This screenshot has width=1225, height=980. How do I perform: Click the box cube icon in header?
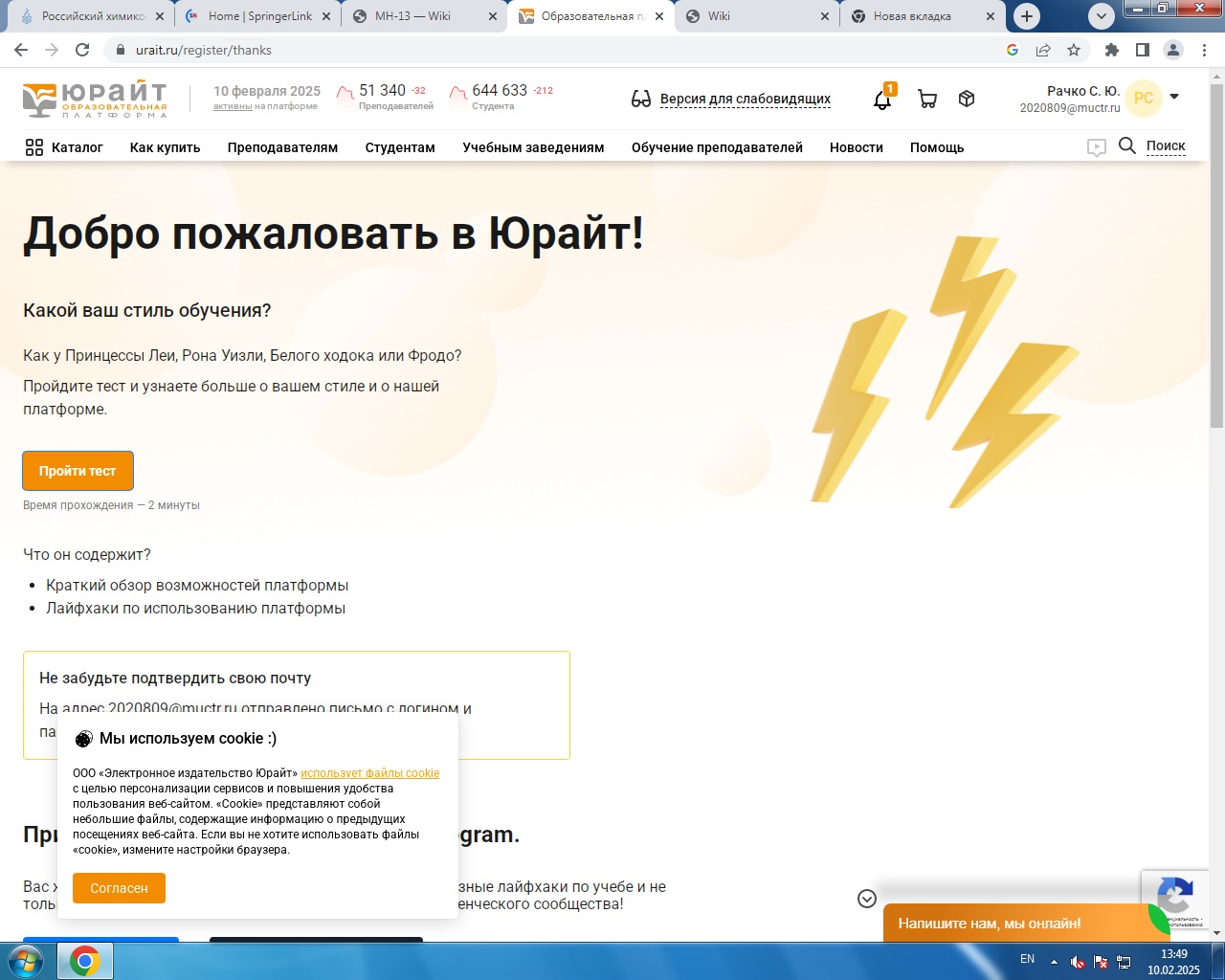point(967,99)
